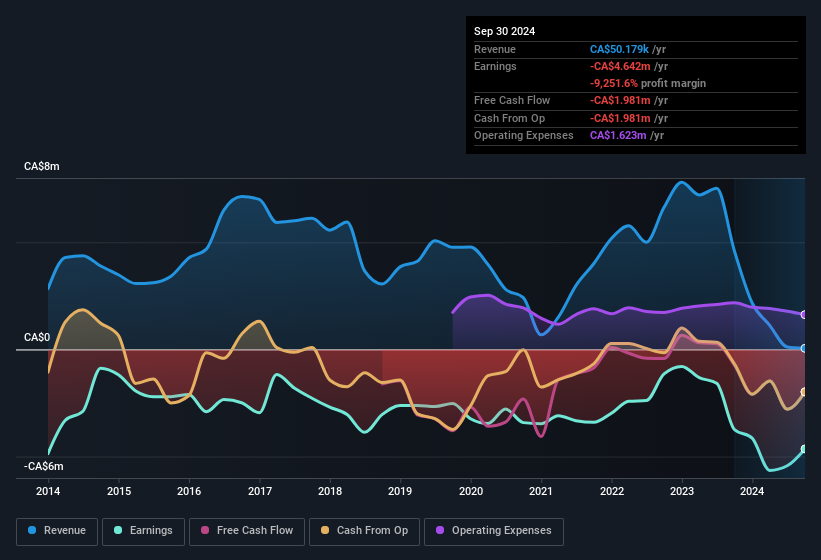Toggle the Revenue legend button
The image size is (821, 560).
coord(57,531)
